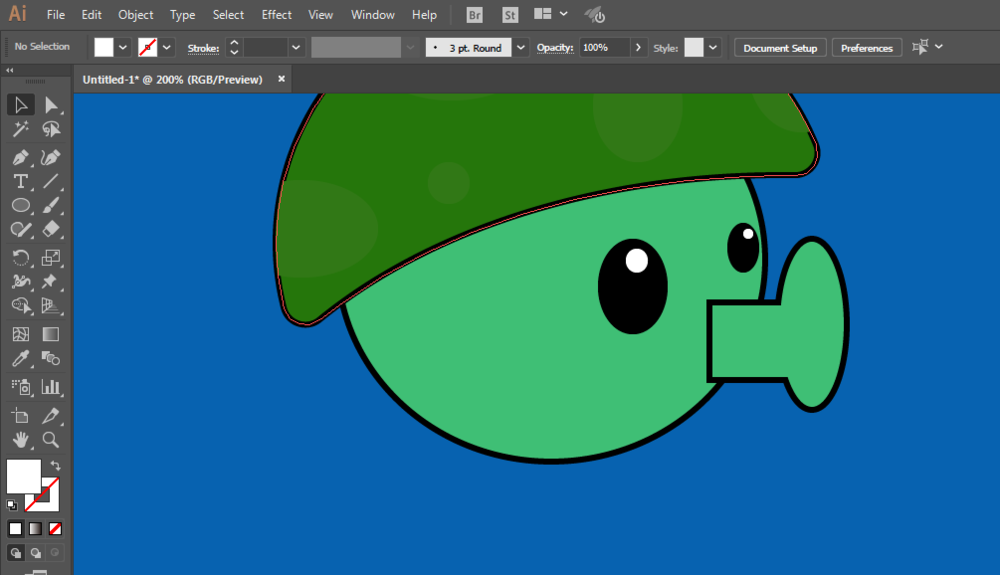The height and width of the screenshot is (575, 1000).
Task: Select the Zoom tool
Action: click(51, 440)
